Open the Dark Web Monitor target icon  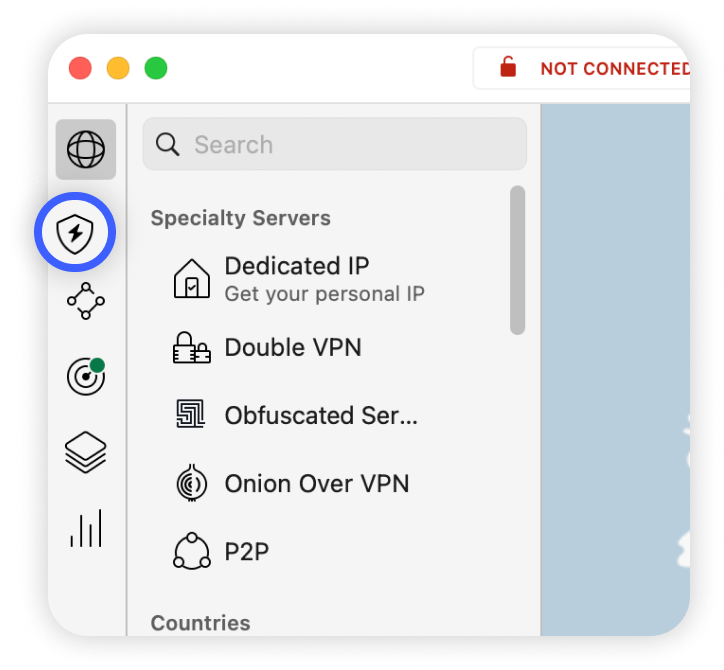[86, 376]
